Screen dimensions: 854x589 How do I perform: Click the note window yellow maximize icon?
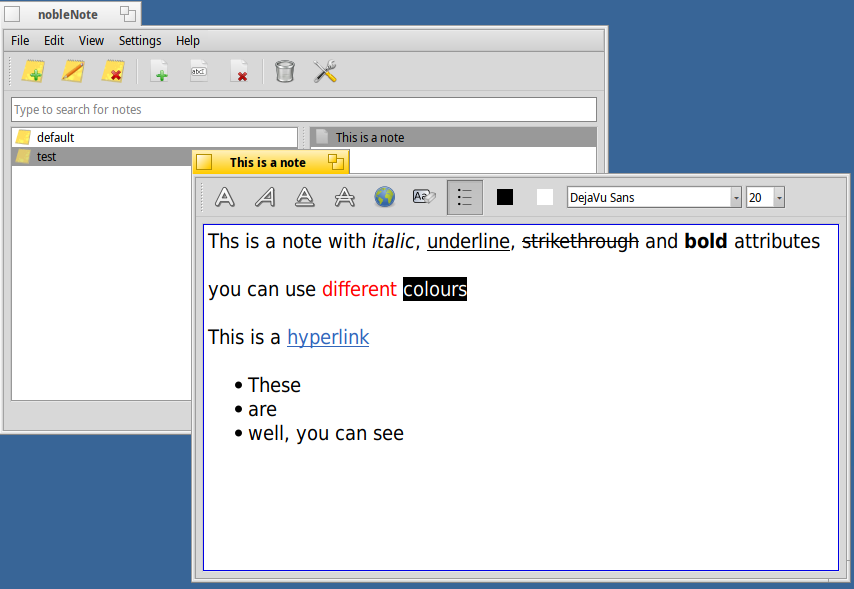(x=336, y=162)
